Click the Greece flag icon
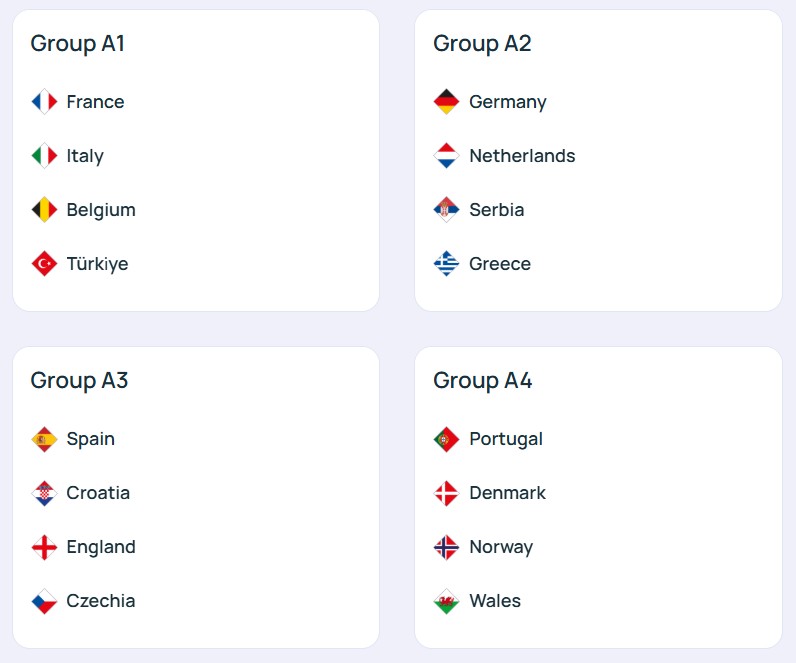Image resolution: width=796 pixels, height=663 pixels. pos(446,264)
